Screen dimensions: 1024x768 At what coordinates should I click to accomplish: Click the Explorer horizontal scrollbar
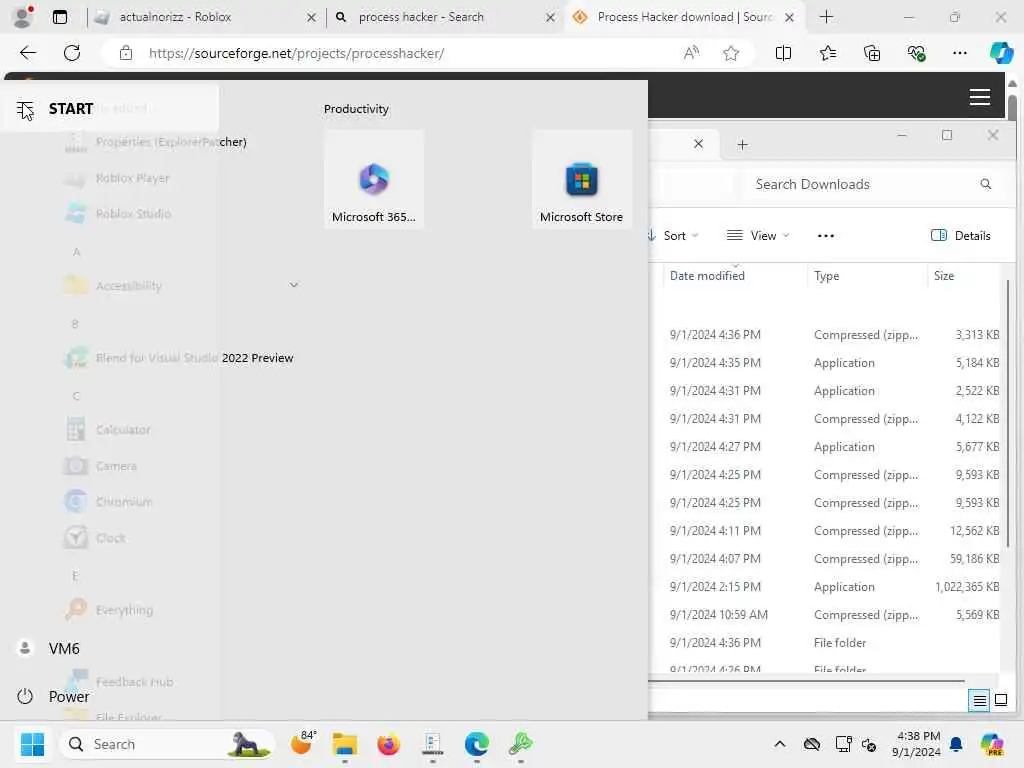click(x=807, y=680)
